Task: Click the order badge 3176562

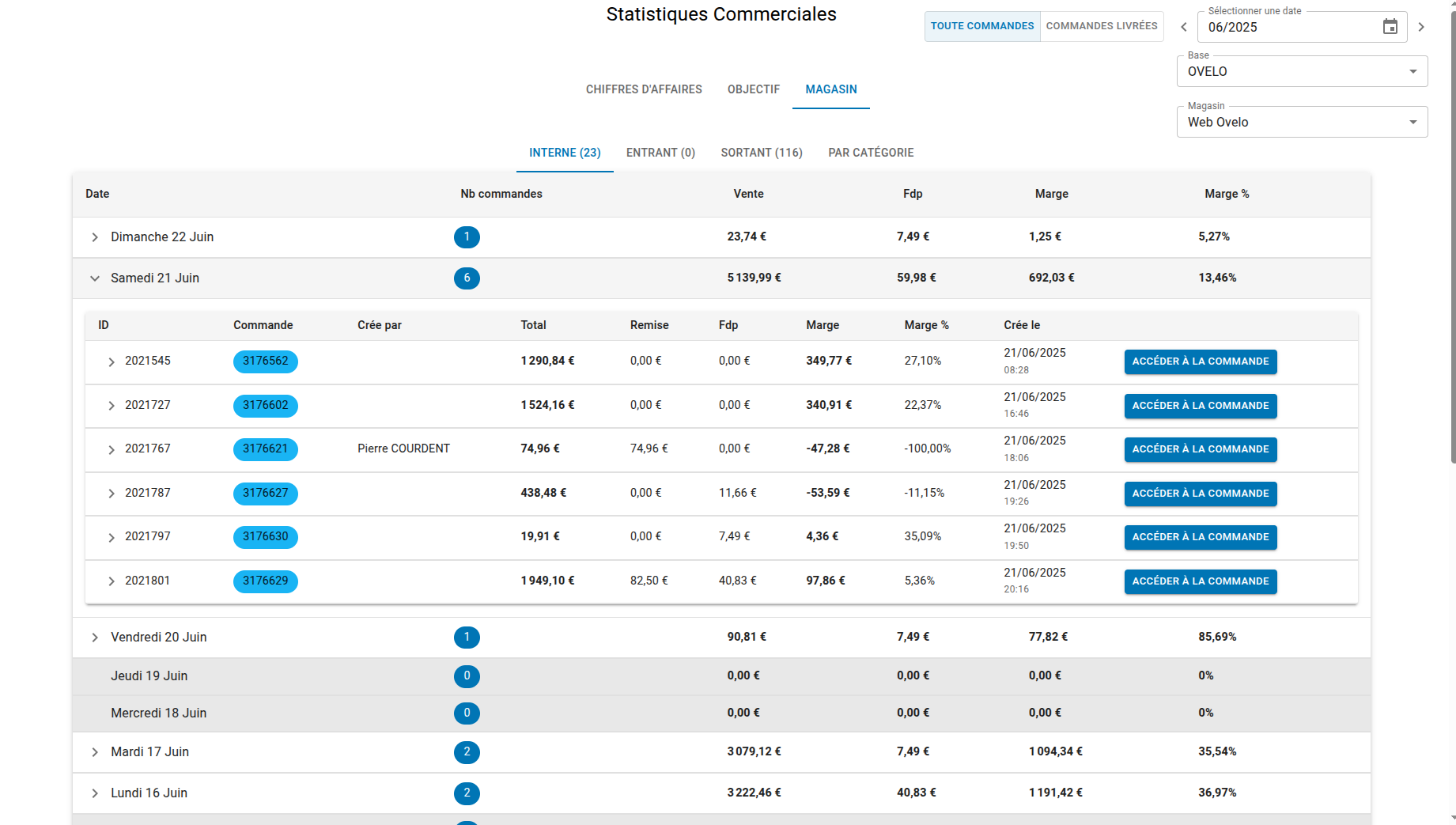Action: click(x=265, y=361)
